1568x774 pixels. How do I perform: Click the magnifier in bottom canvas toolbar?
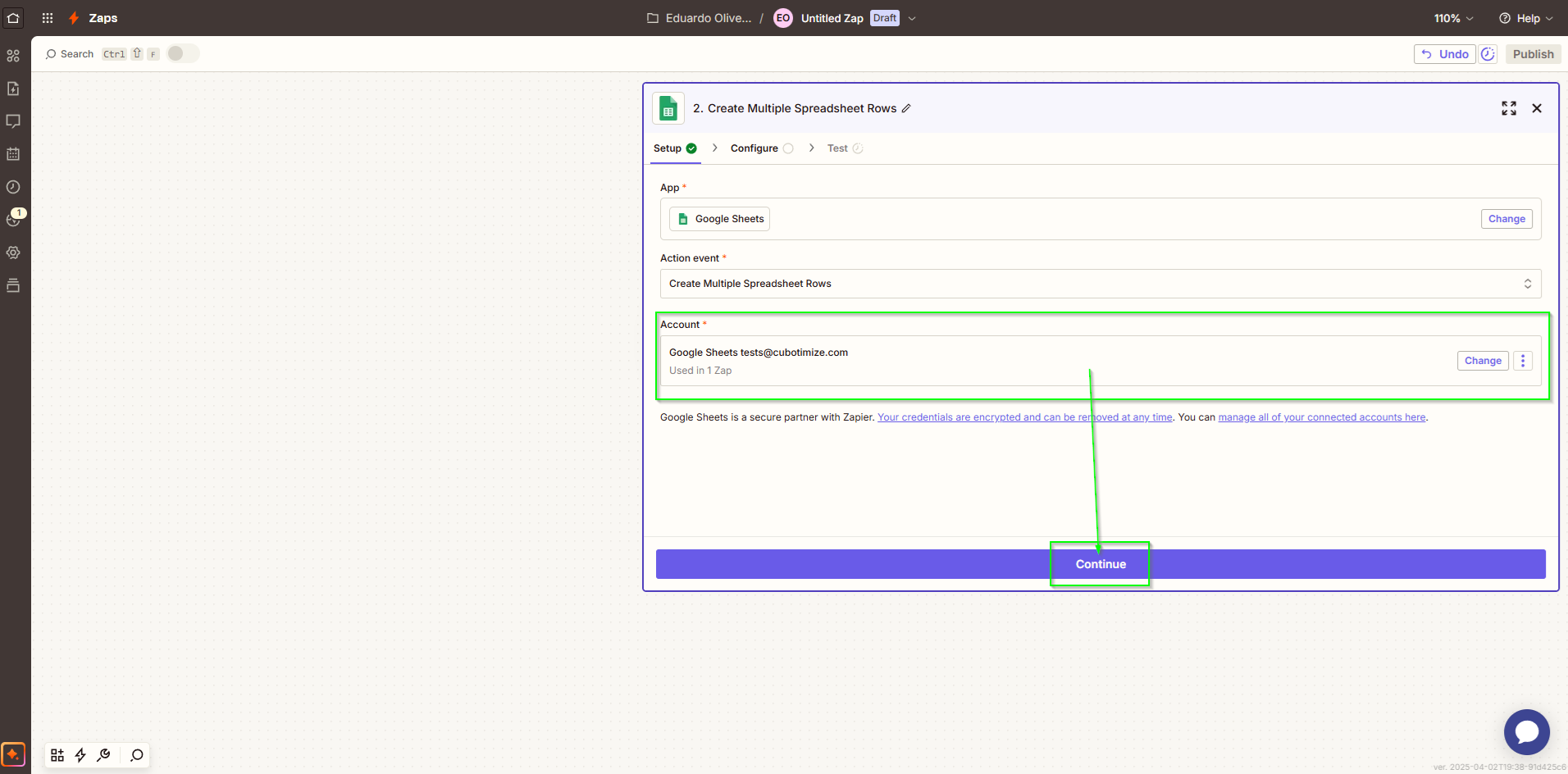[137, 755]
